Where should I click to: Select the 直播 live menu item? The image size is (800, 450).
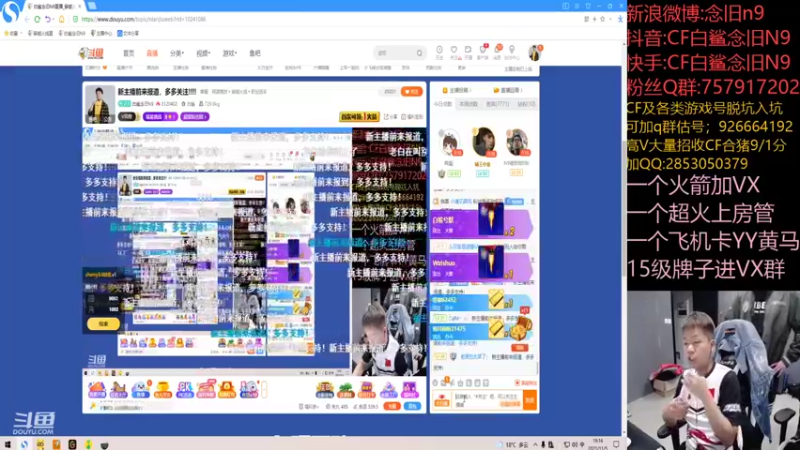[x=152, y=53]
